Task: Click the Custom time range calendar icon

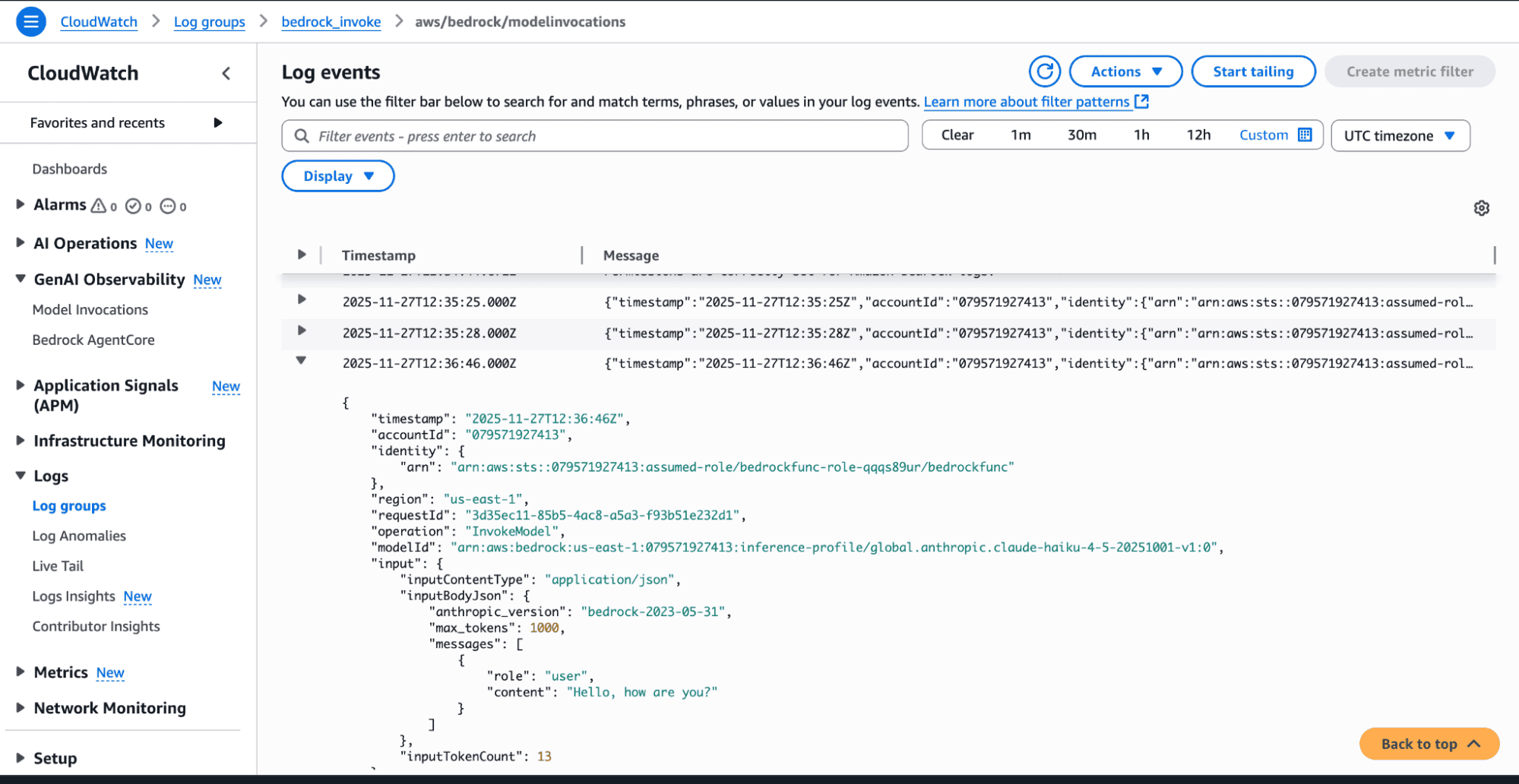Action: (x=1305, y=135)
